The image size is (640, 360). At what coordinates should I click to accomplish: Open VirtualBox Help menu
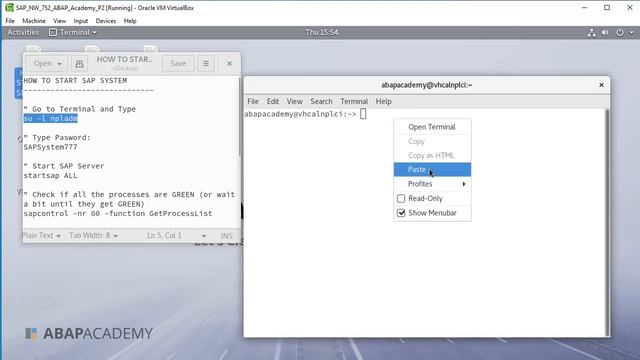coord(130,21)
